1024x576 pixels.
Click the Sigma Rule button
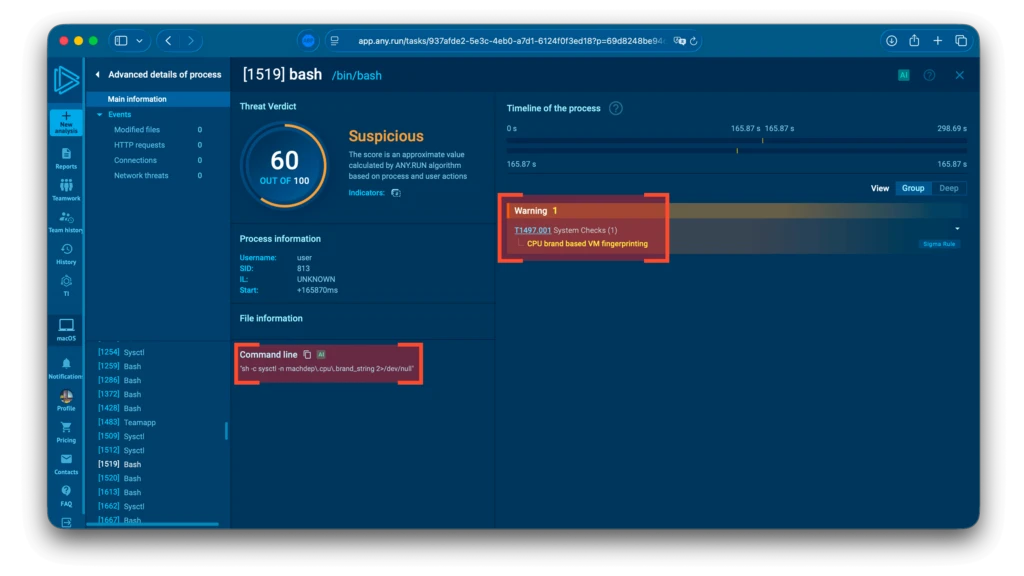click(x=939, y=244)
